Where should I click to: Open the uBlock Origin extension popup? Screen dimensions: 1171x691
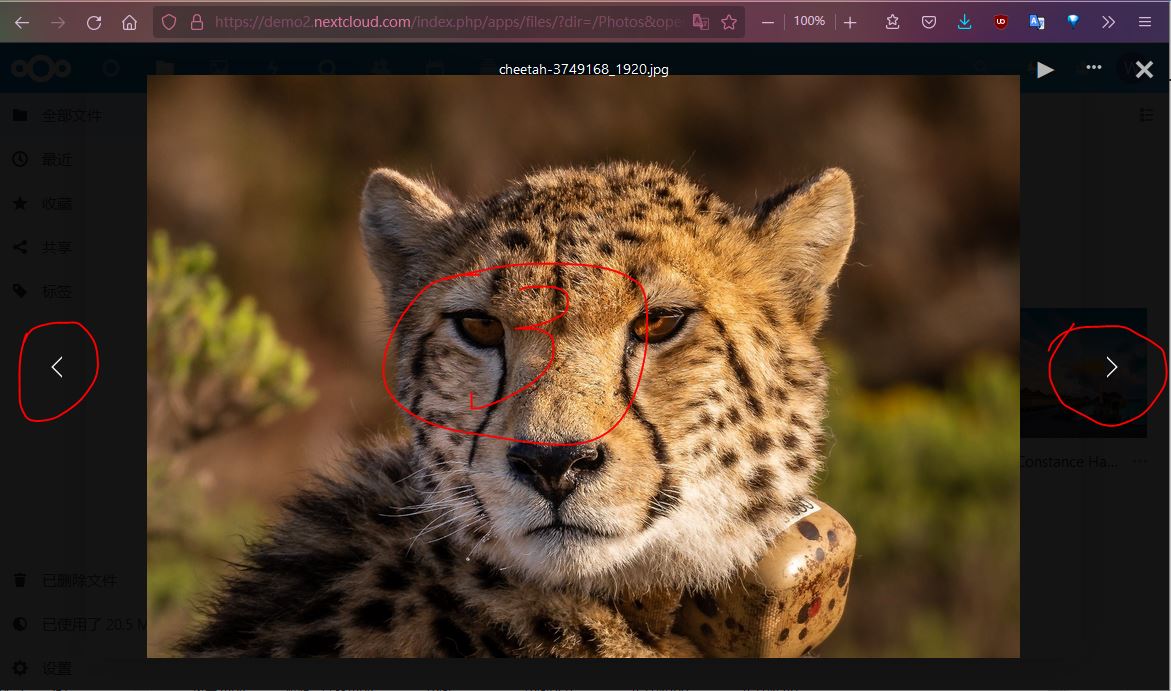point(1001,22)
